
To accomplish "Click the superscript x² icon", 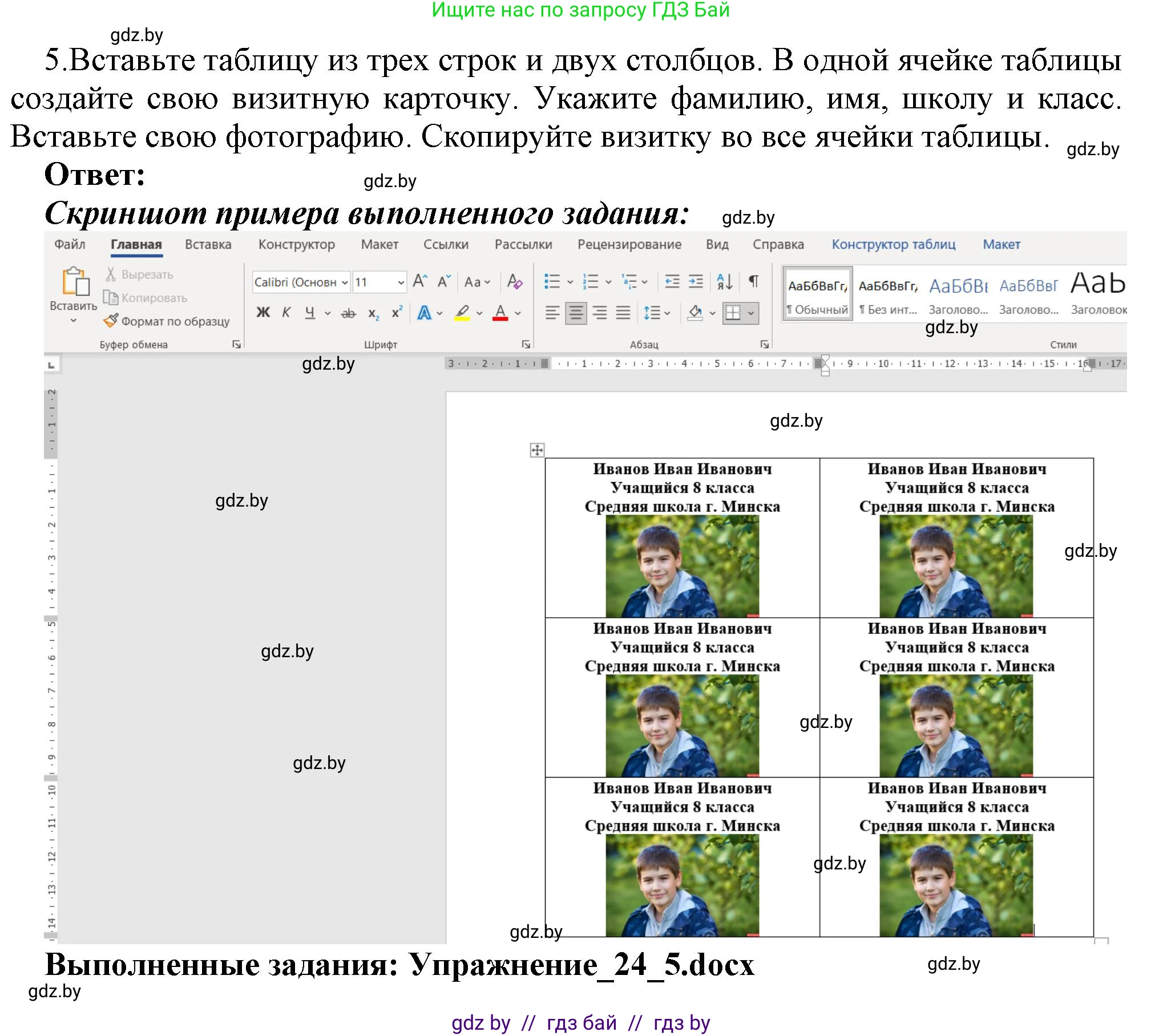I will tap(397, 313).
